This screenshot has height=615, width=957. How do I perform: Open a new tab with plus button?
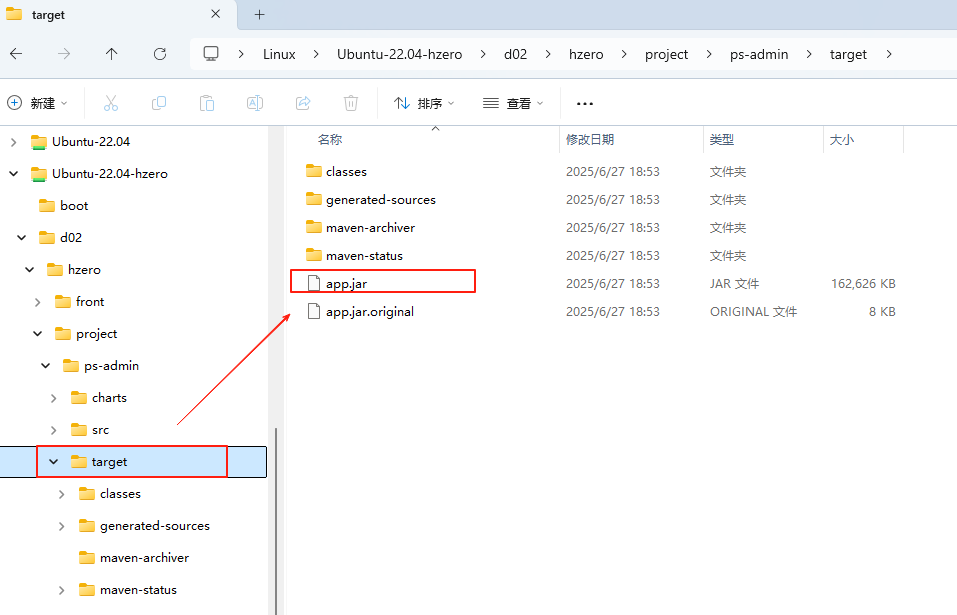coord(260,15)
